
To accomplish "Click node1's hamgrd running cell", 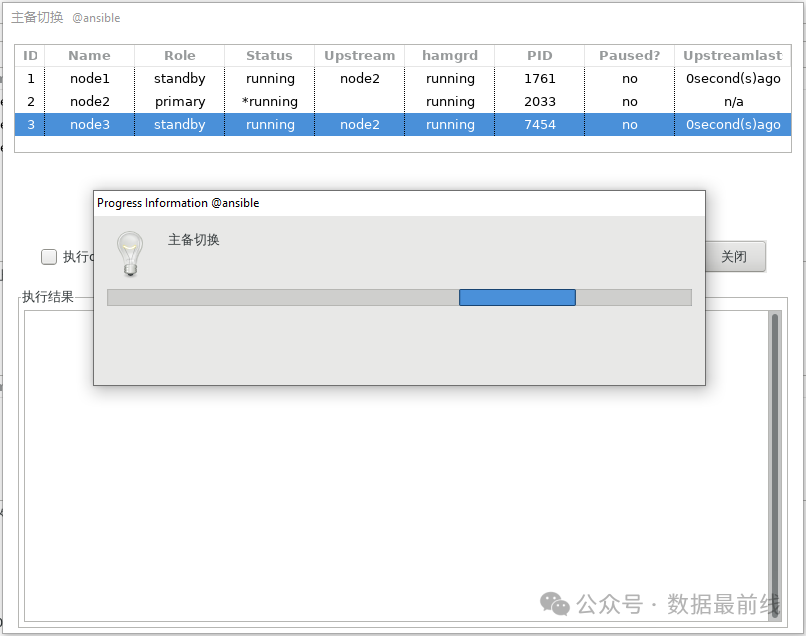I will point(450,78).
